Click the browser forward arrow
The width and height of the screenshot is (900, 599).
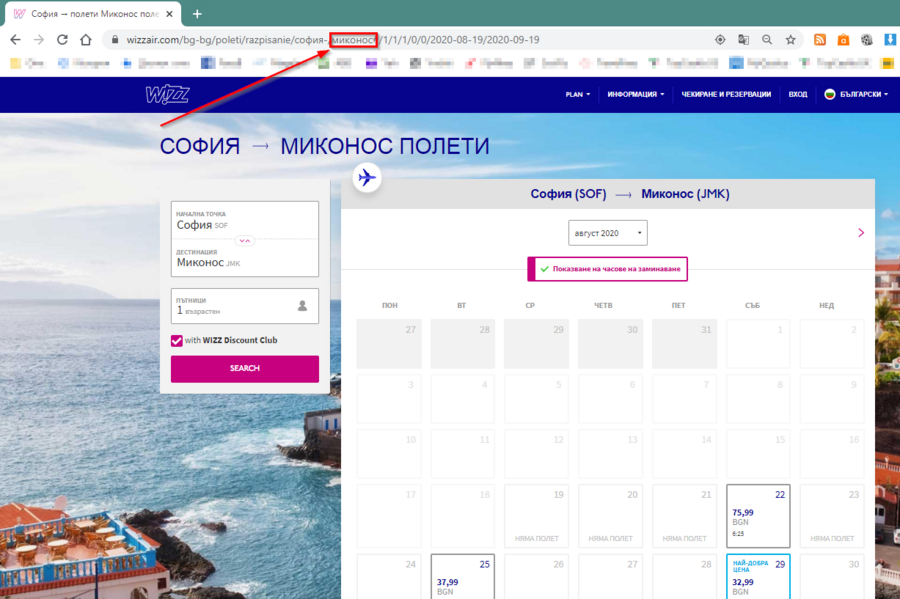[x=38, y=40]
